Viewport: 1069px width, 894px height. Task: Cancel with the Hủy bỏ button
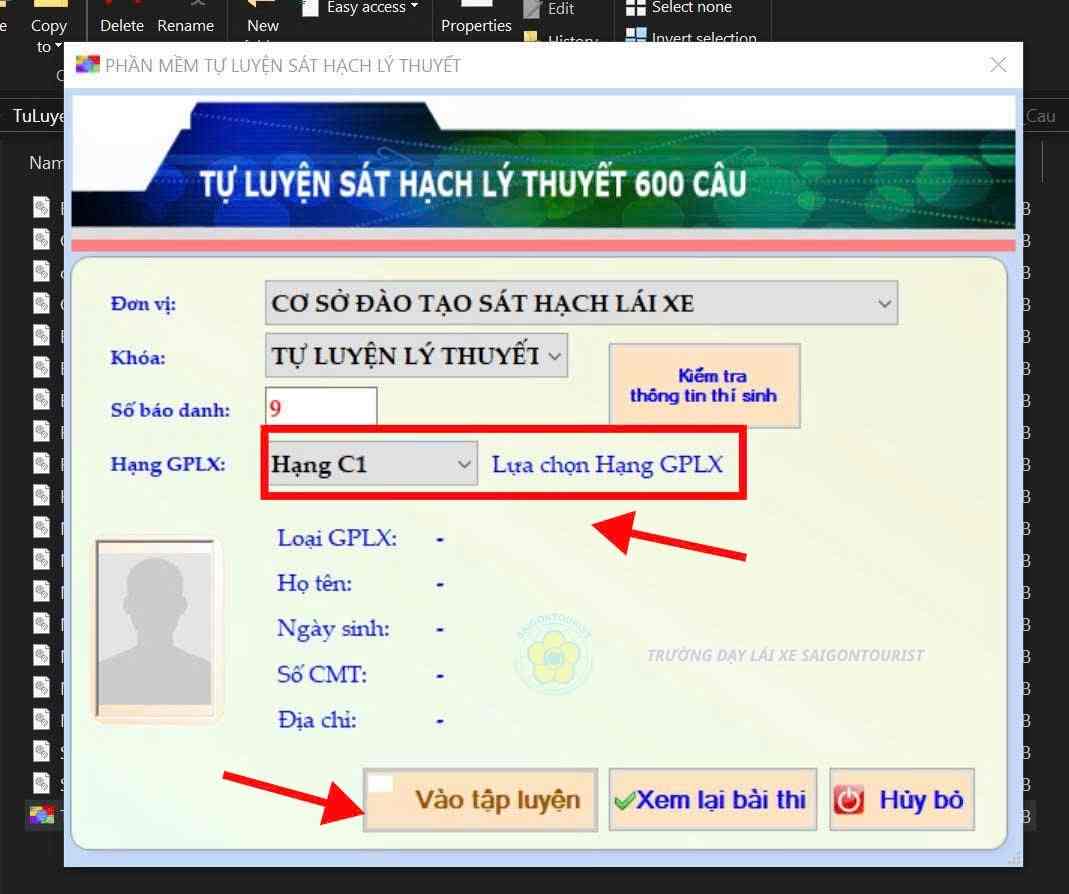point(902,800)
